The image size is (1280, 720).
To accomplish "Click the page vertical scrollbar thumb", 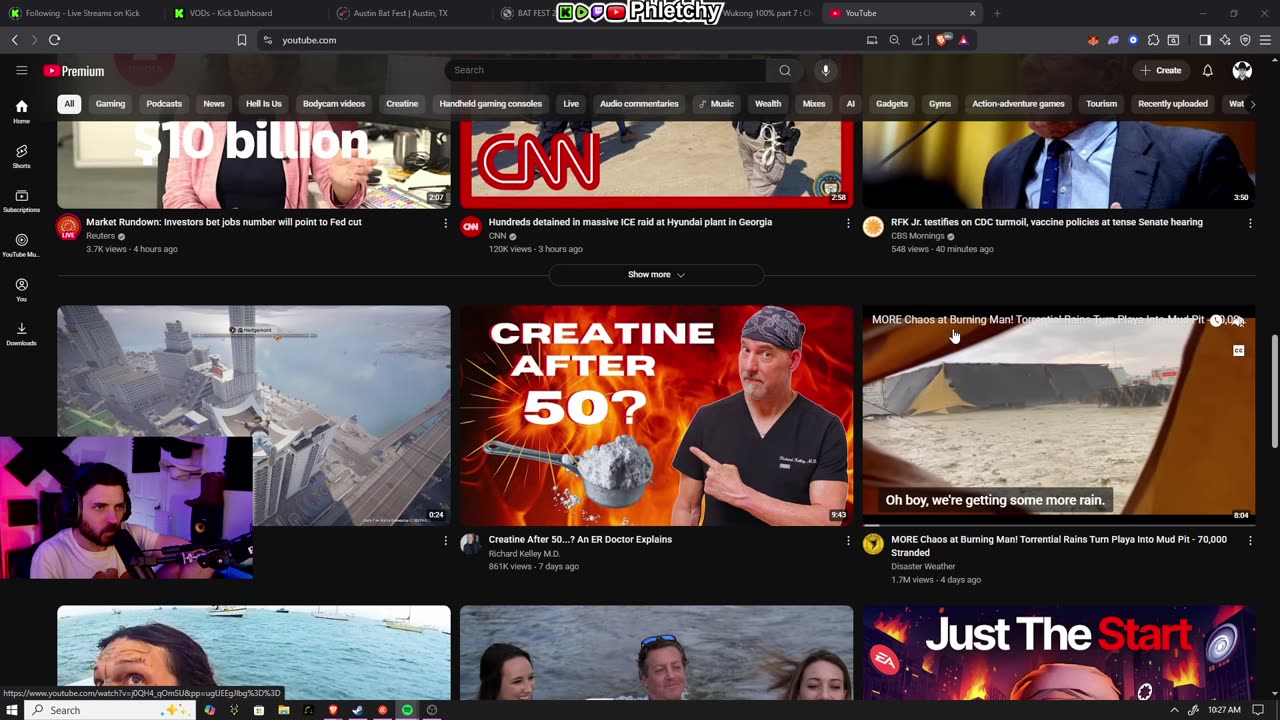I will point(1274,392).
